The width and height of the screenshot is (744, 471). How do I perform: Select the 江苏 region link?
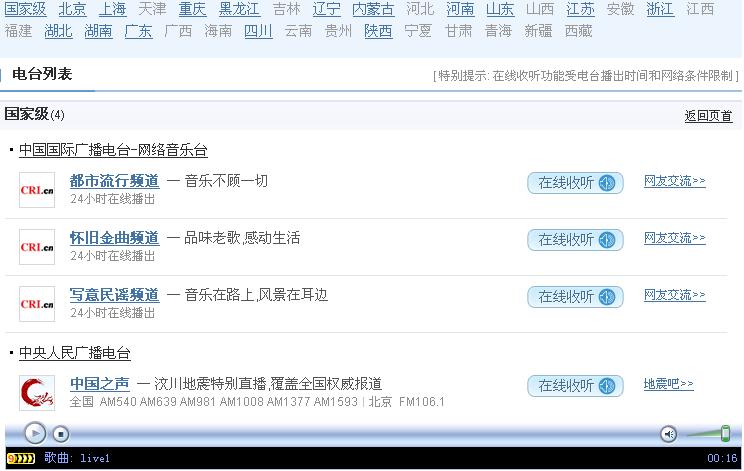580,9
